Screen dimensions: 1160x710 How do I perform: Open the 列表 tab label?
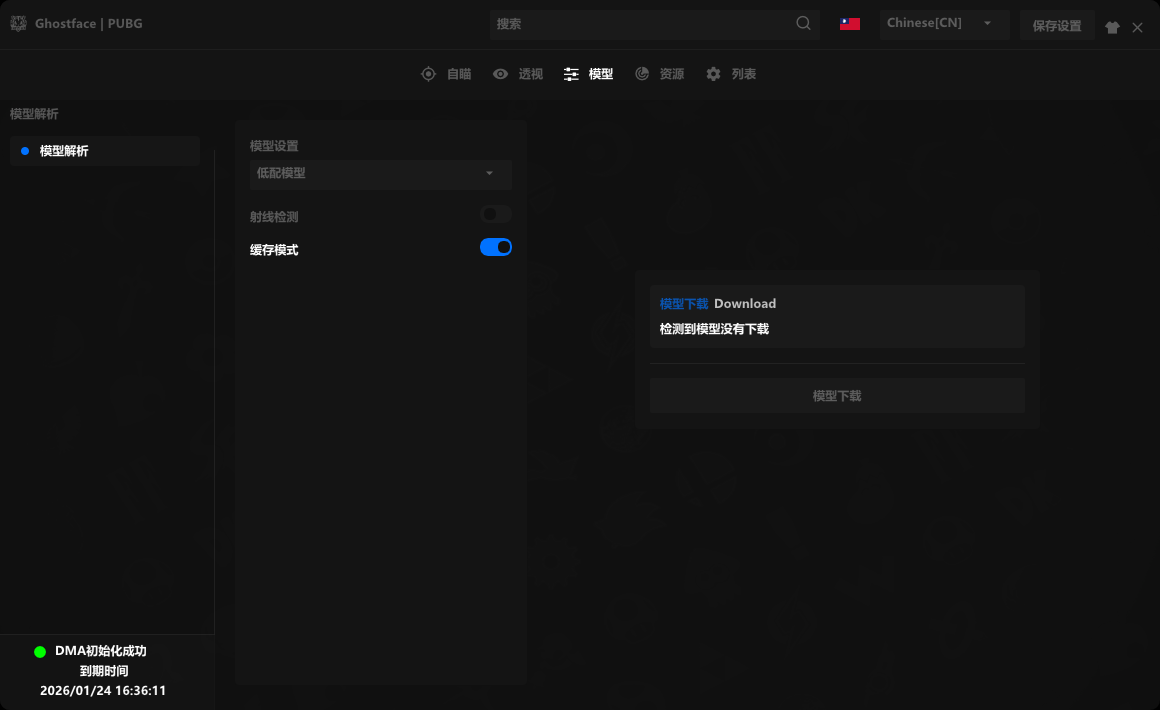pos(744,74)
